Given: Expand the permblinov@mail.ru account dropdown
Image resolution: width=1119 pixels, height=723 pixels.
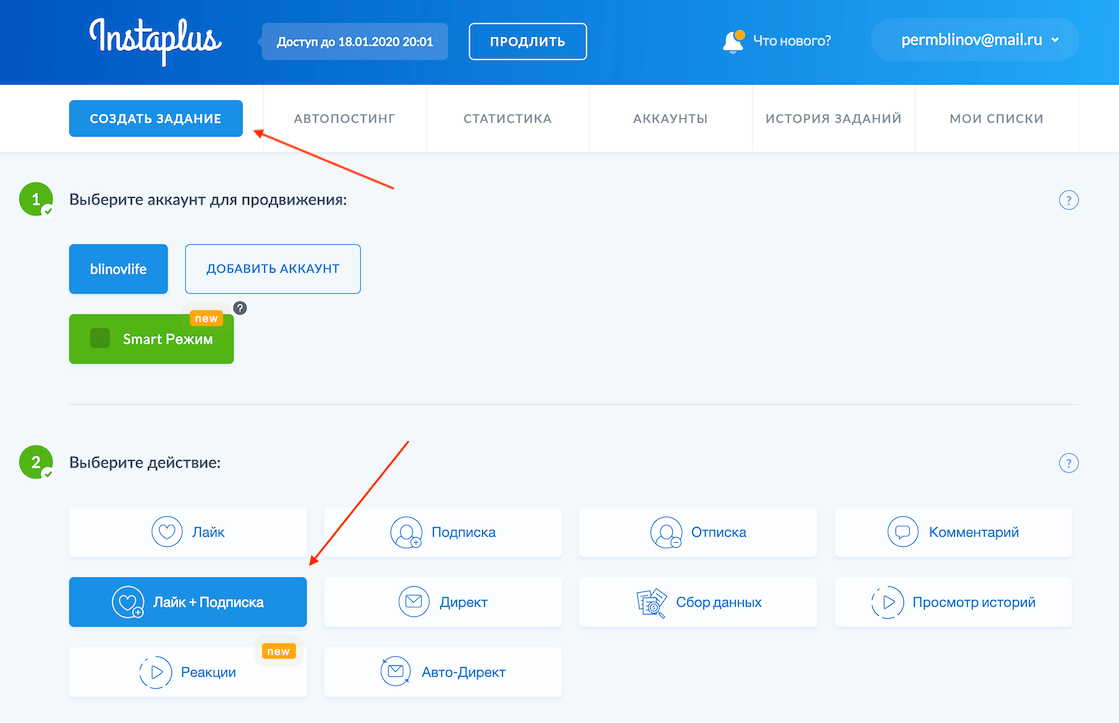Looking at the screenshot, I should click(975, 41).
